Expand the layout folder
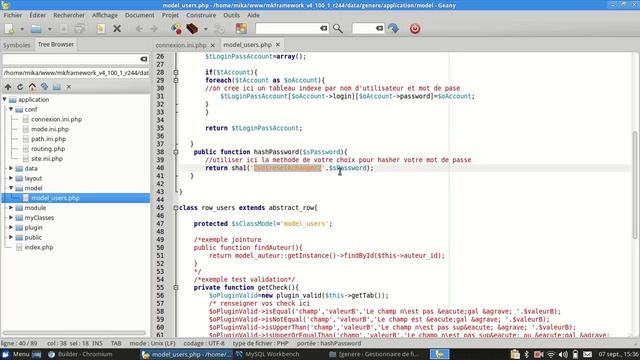 [11, 178]
